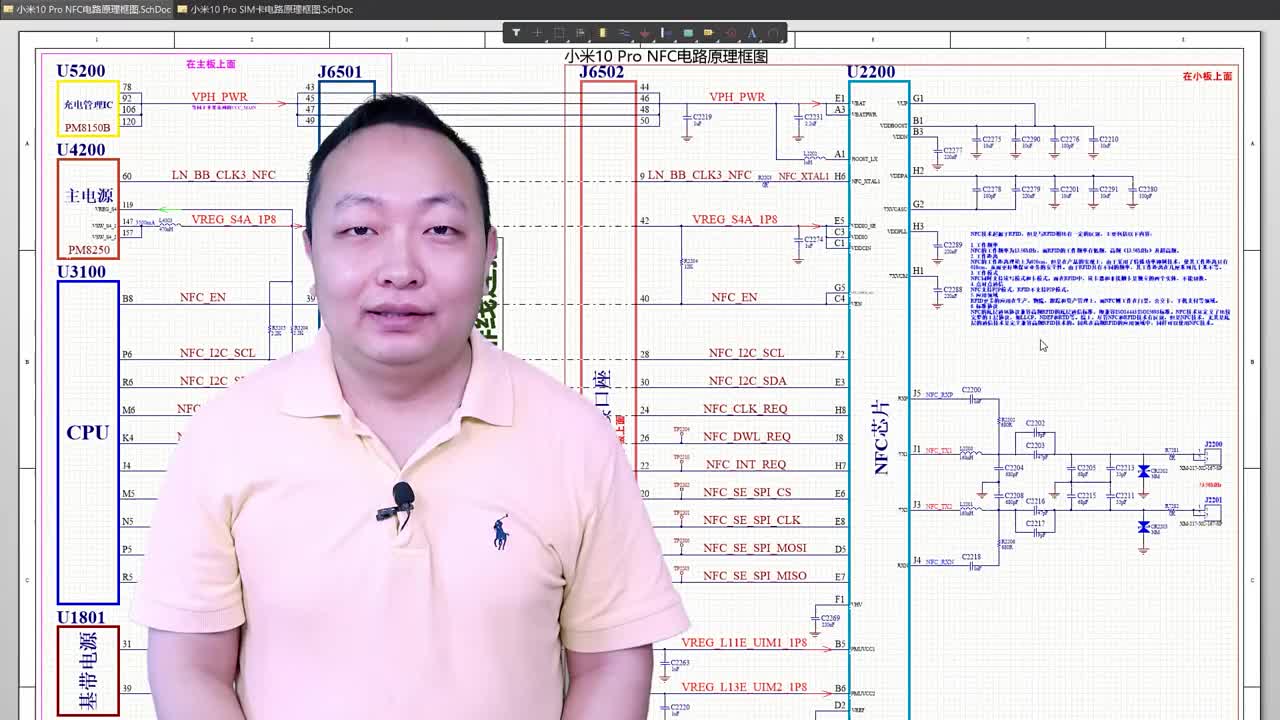Select VREG_S4A_1P8 net label at pin 42

coord(734,219)
